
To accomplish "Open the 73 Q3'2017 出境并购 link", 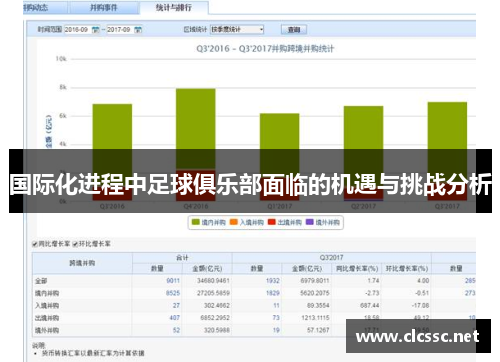I will (276, 318).
